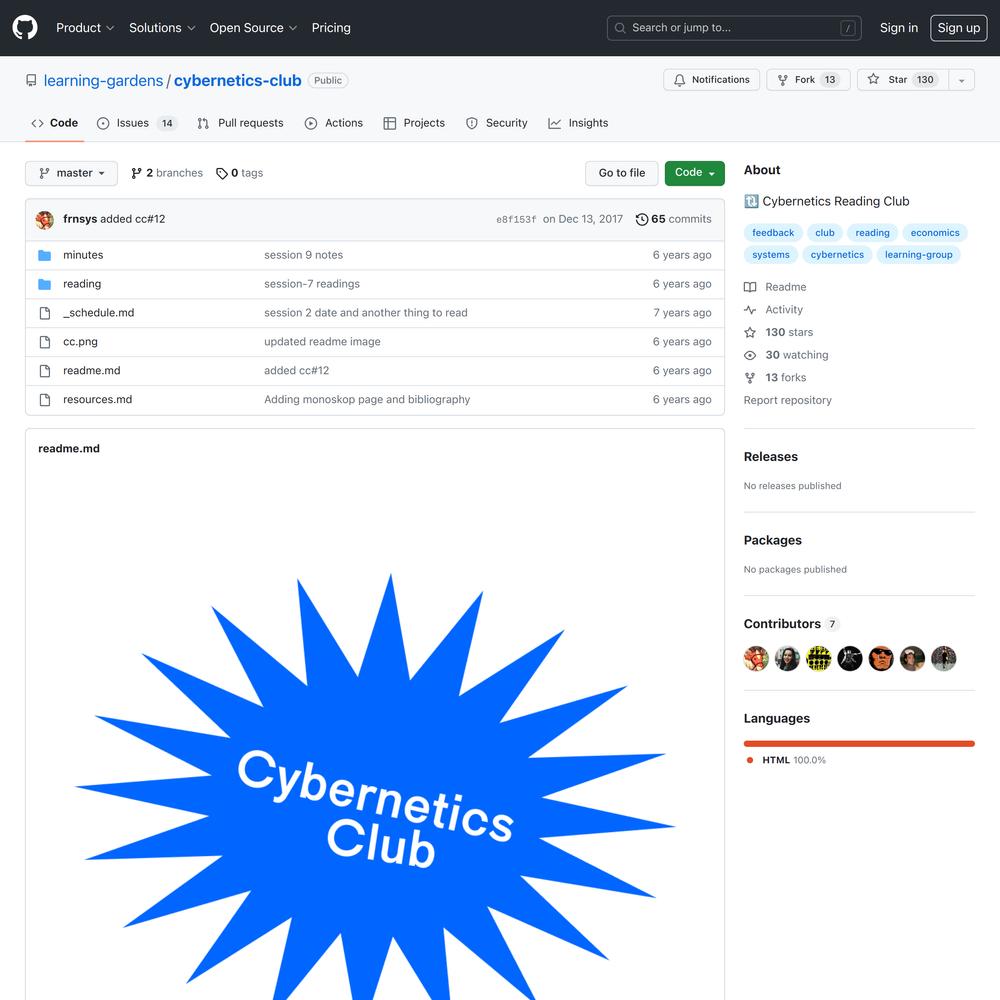Switch to the Issues tab
Viewport: 1000px width, 1000px height.
pyautogui.click(x=136, y=123)
